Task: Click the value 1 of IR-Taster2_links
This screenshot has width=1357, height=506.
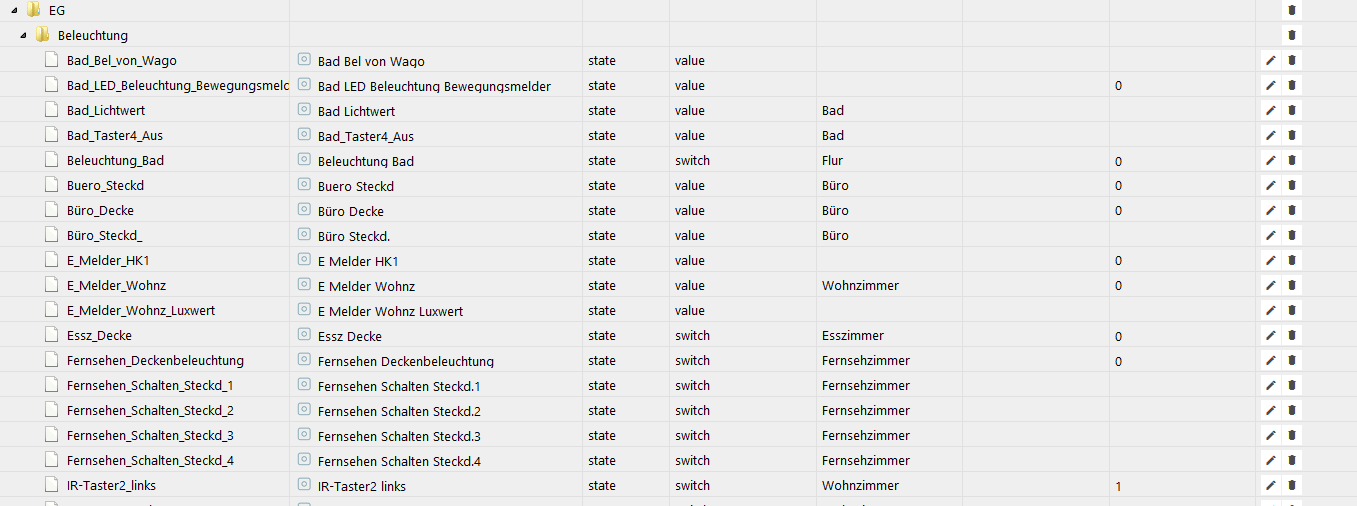Action: point(1118,486)
